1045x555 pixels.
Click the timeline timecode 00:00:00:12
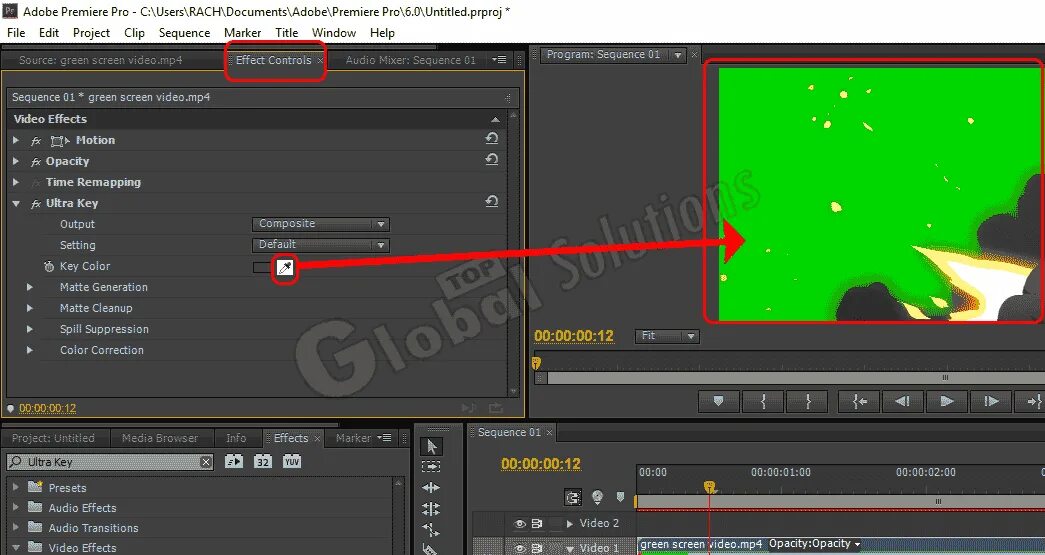click(x=540, y=463)
